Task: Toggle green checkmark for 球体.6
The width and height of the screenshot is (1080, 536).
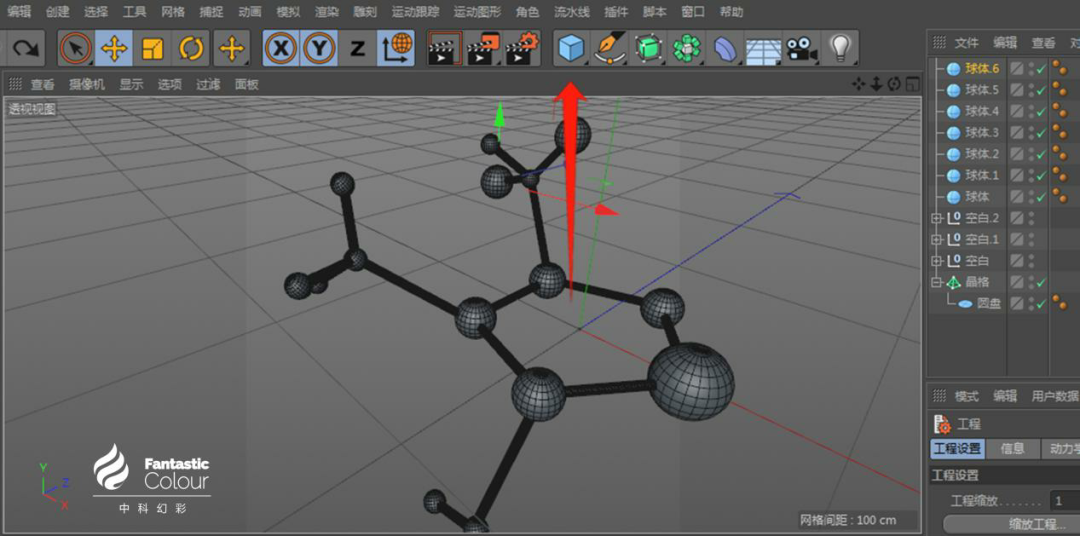Action: (x=1041, y=68)
